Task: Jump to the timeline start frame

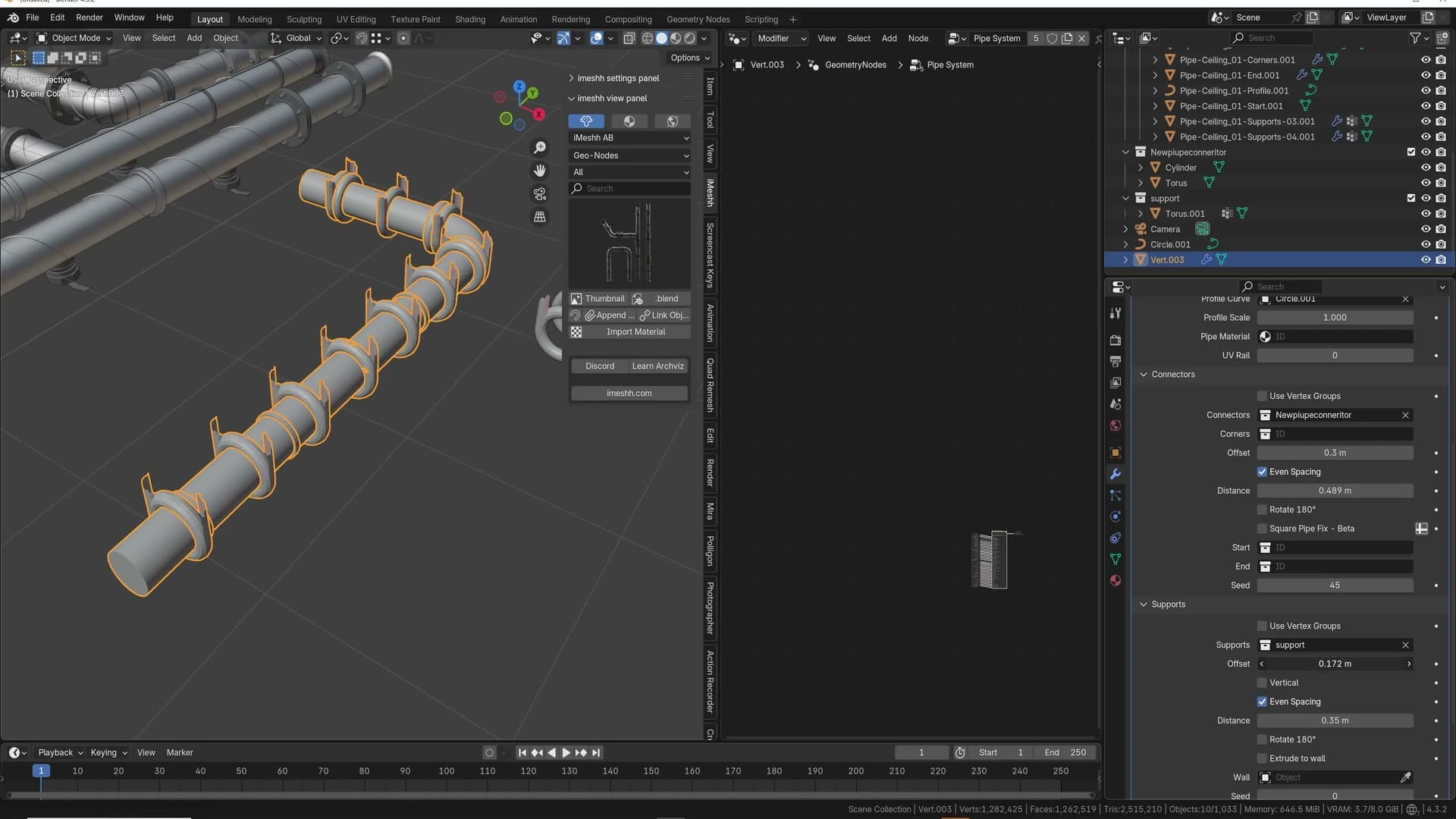Action: 522,753
